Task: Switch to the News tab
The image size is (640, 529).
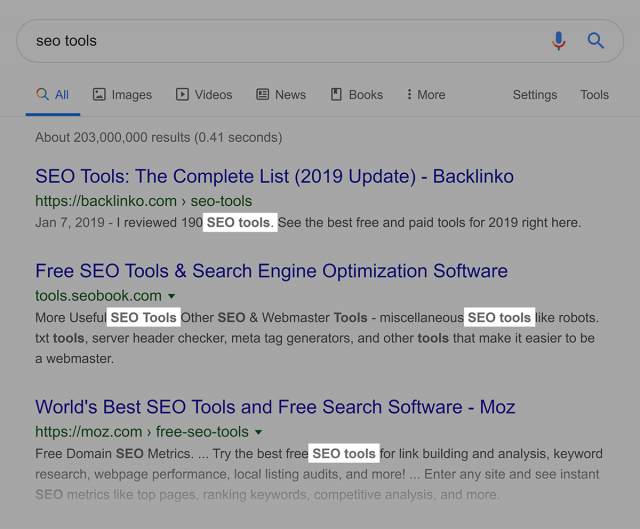Action: click(x=281, y=95)
